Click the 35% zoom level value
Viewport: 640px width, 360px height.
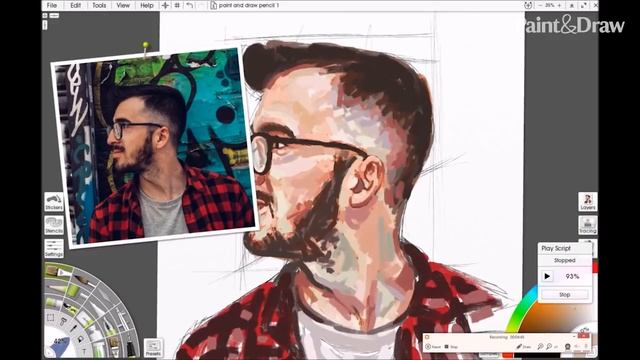(x=549, y=5)
